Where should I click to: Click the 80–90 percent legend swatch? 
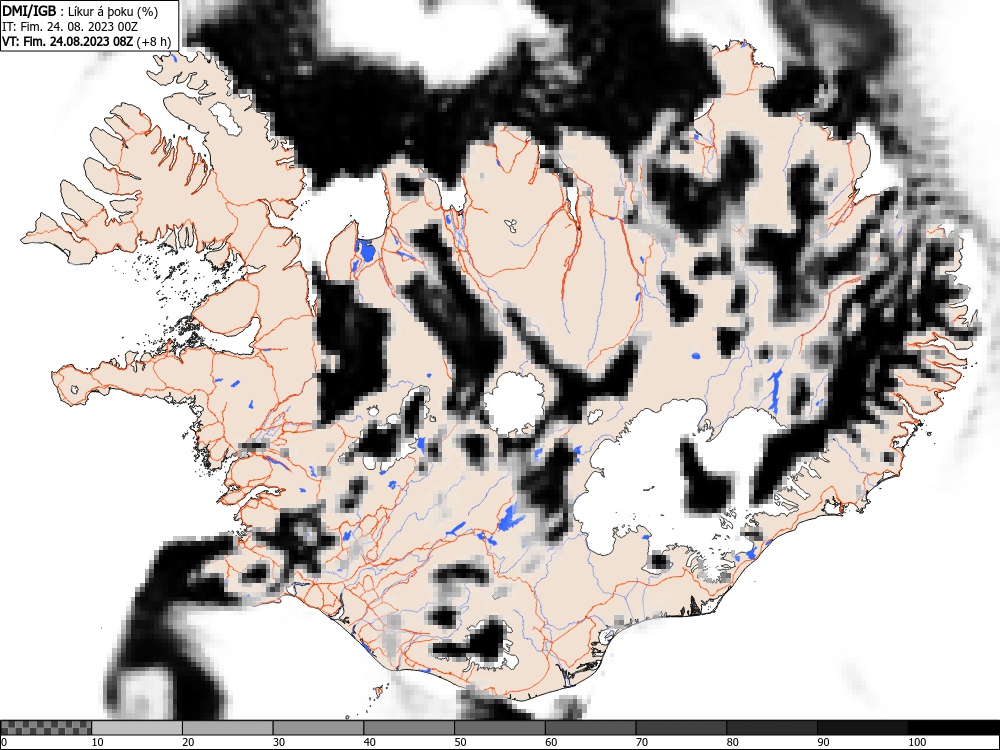click(771, 728)
